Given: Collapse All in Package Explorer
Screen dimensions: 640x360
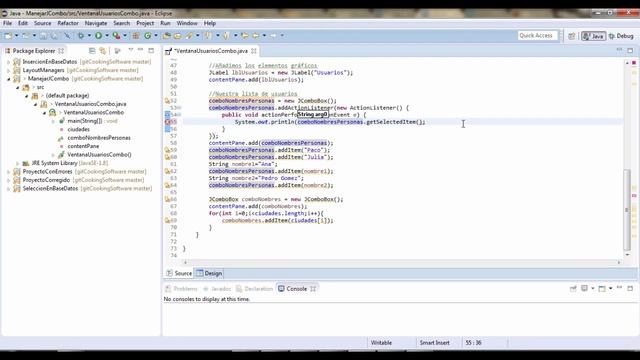Looking at the screenshot, I should [92, 51].
